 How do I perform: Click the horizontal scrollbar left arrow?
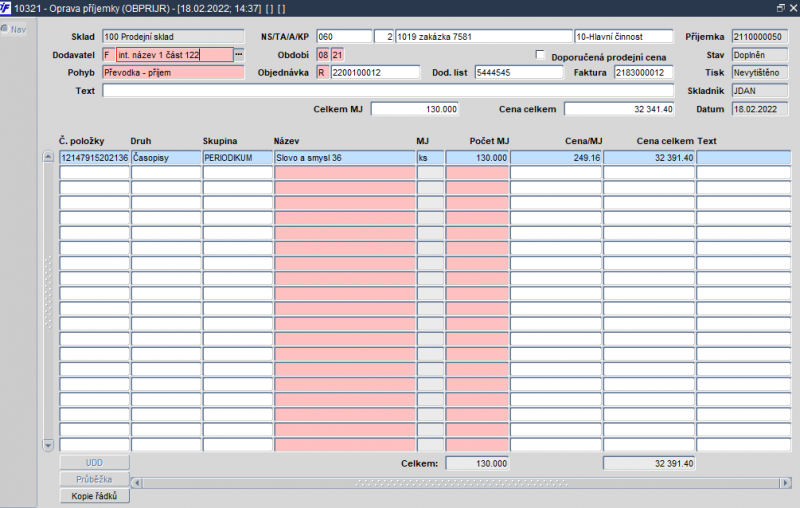click(138, 482)
